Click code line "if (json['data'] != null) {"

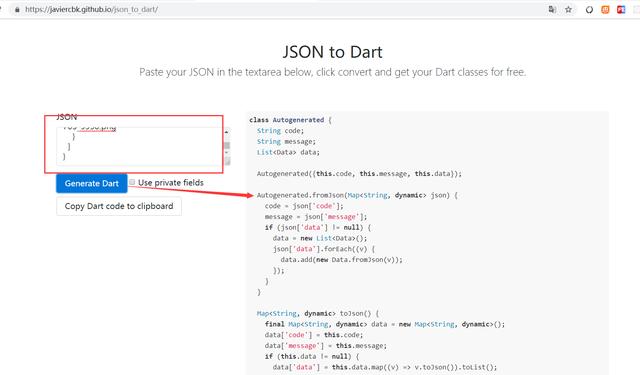(x=318, y=227)
